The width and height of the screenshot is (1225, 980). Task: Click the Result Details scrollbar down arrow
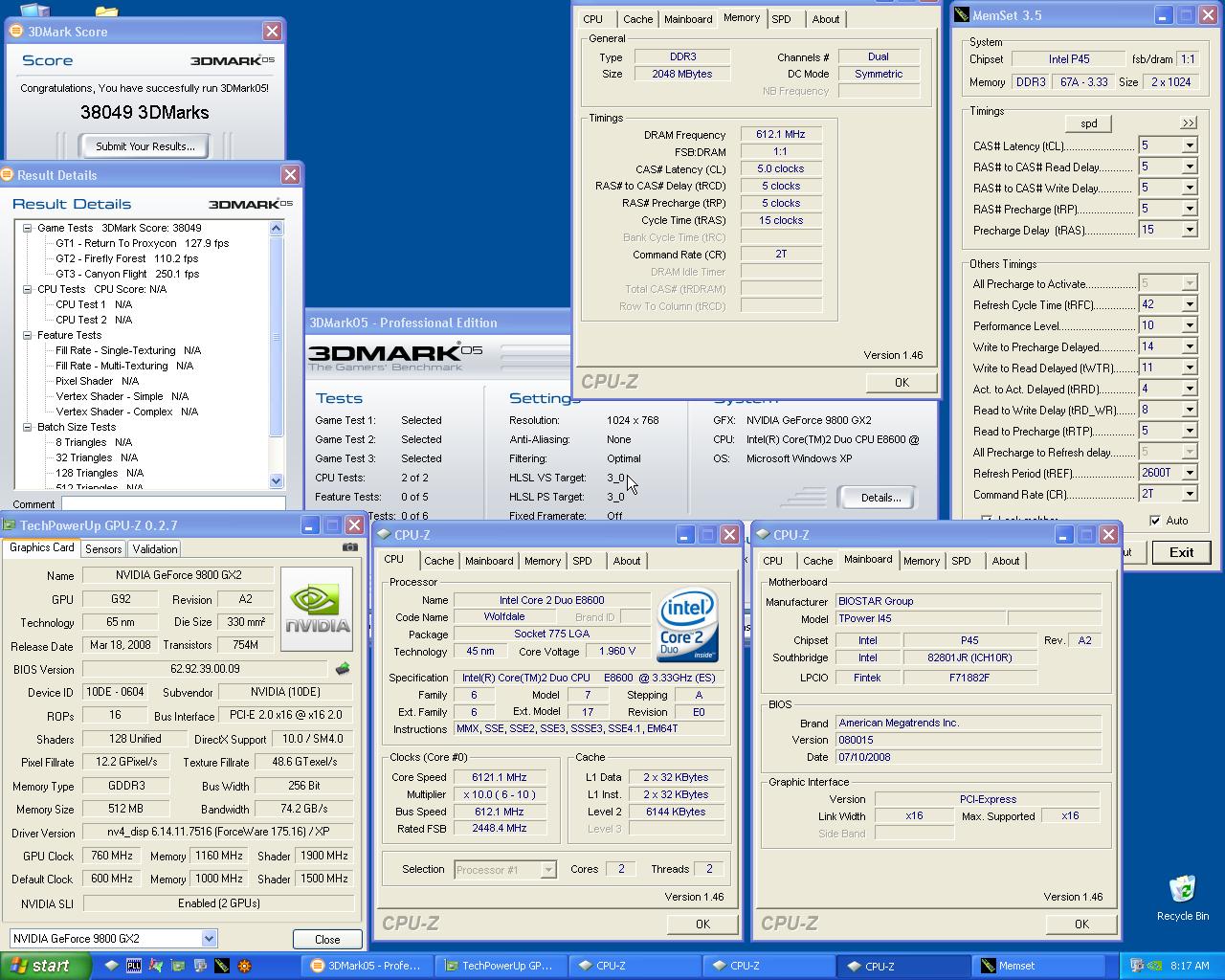tap(277, 481)
